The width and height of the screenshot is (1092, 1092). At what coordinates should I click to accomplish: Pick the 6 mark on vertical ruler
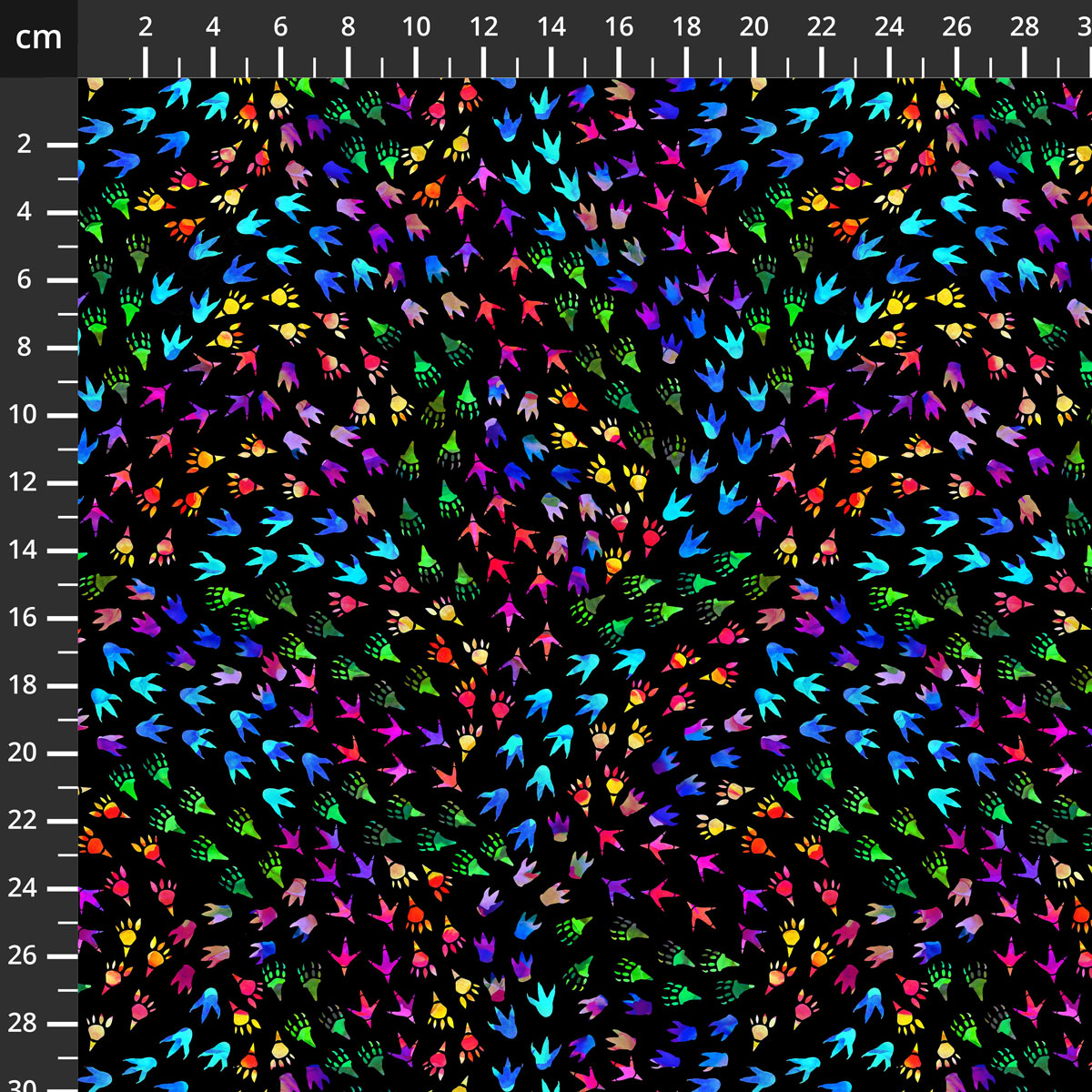25,279
